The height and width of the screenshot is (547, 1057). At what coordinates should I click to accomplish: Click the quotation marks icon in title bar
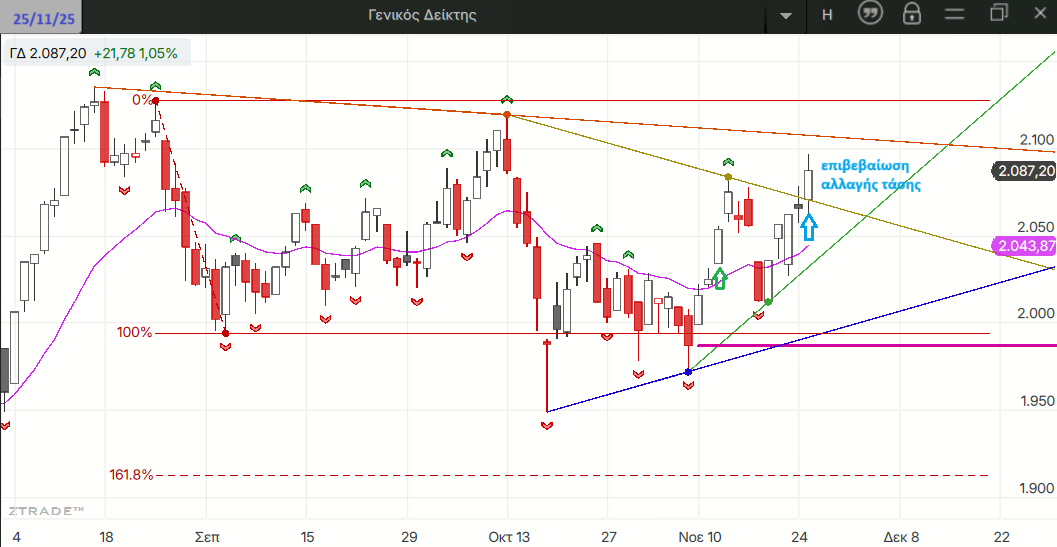(870, 13)
